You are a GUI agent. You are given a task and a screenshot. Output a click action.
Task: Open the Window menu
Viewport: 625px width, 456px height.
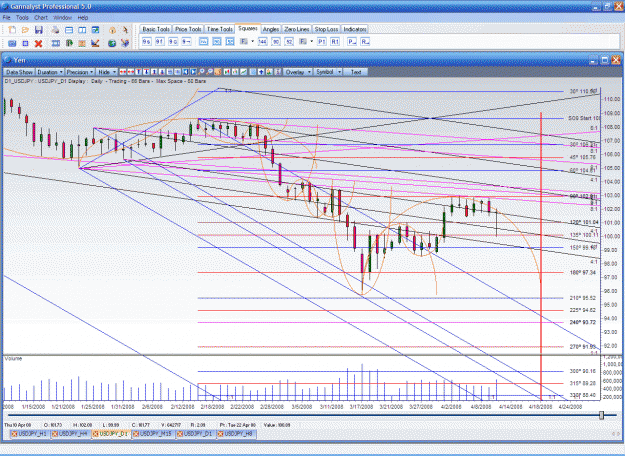tap(62, 18)
